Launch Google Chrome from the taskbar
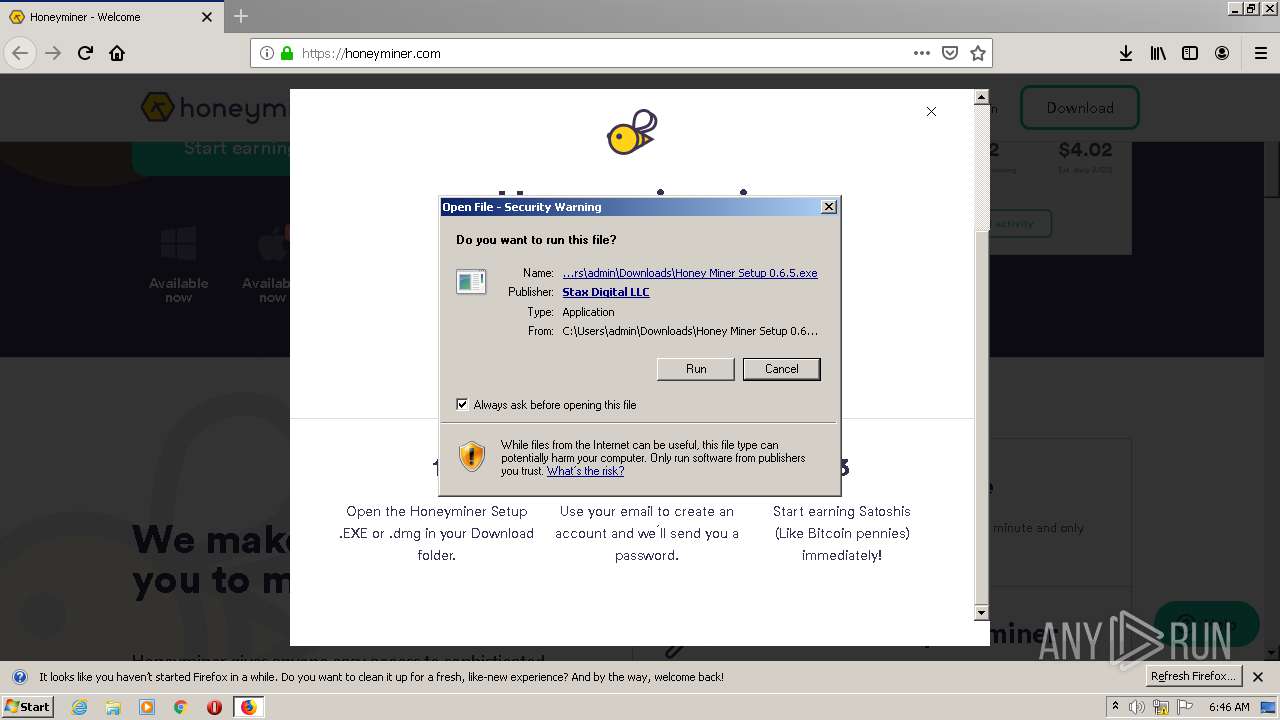 (x=181, y=707)
